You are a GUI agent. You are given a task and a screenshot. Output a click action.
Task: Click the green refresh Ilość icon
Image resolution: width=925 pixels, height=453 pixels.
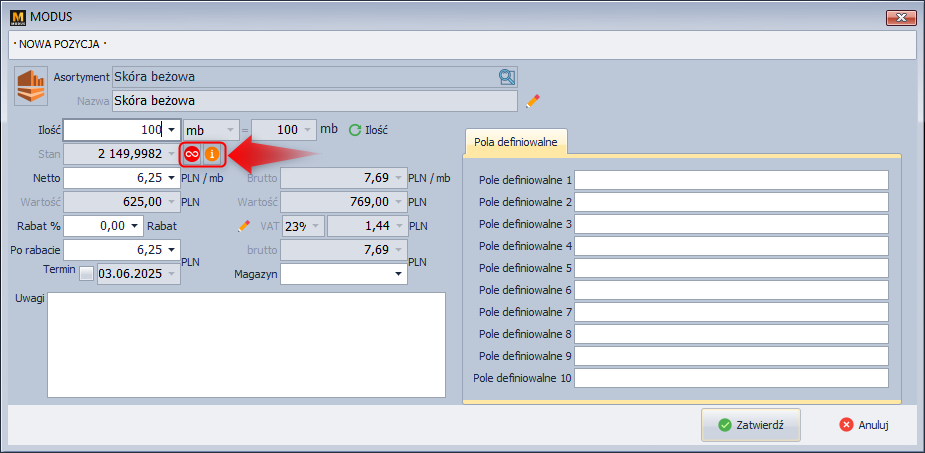[x=354, y=130]
